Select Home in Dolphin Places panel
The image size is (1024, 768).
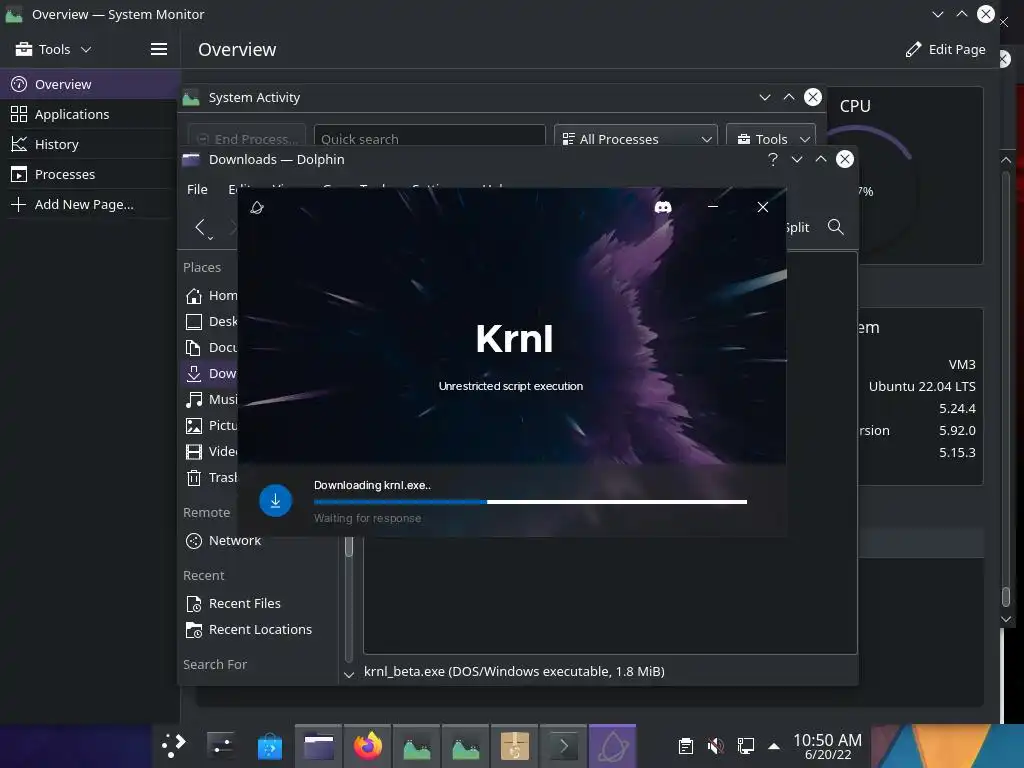tap(210, 295)
